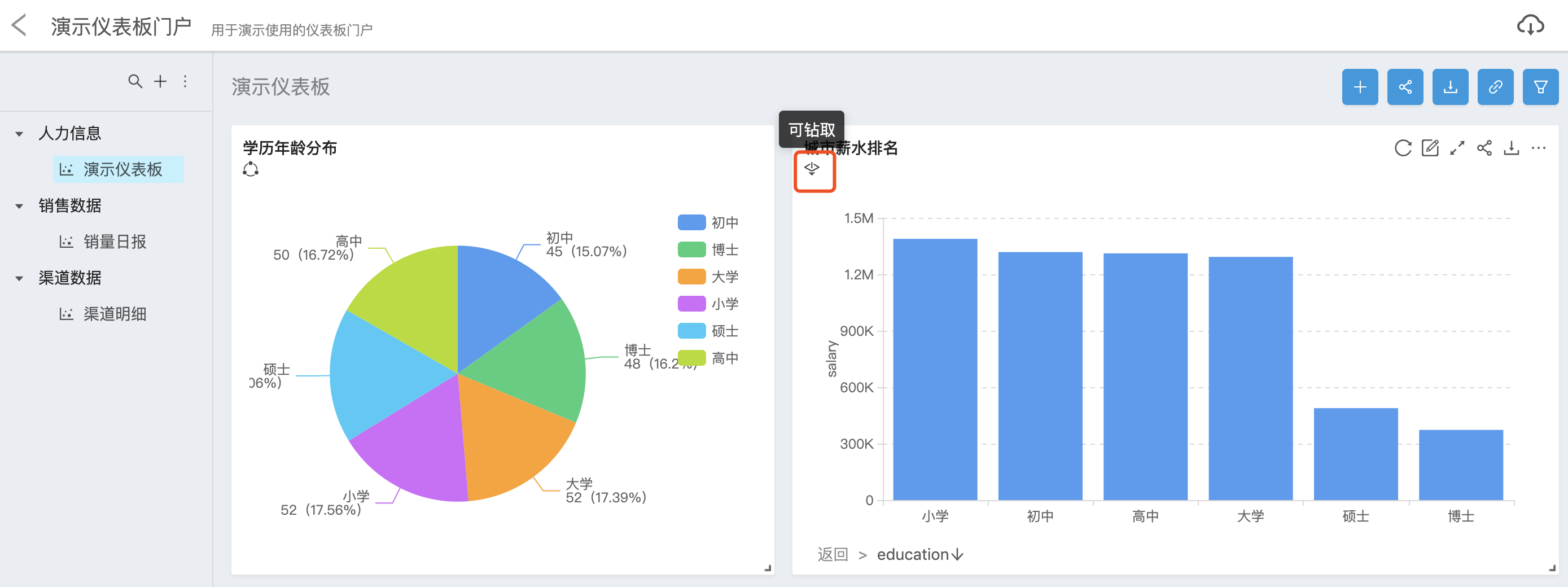The width and height of the screenshot is (1568, 587).
Task: Click 返回 link in drill breadcrumb
Action: pos(832,554)
